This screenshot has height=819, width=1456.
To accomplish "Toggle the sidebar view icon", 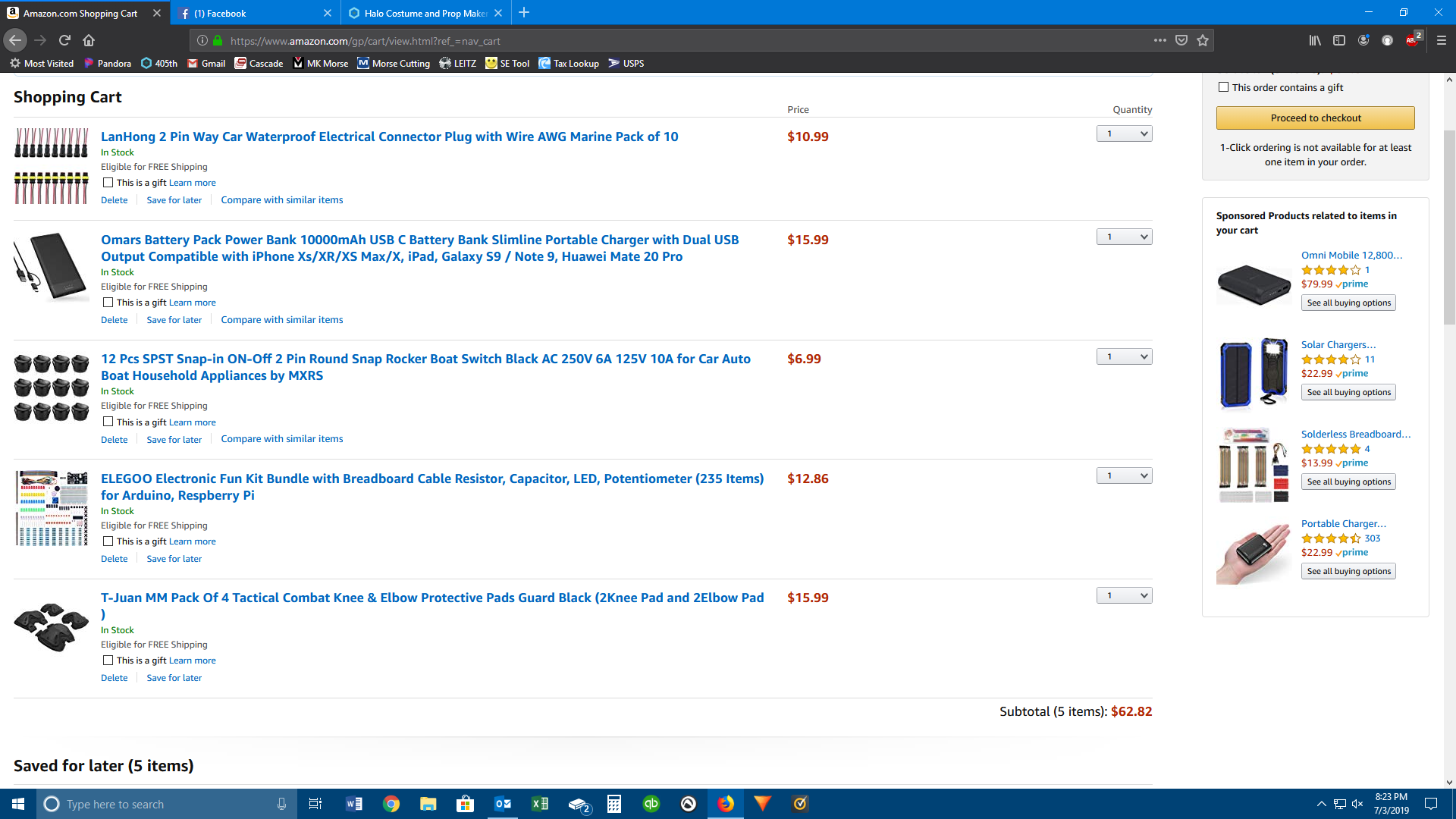I will (x=1339, y=40).
